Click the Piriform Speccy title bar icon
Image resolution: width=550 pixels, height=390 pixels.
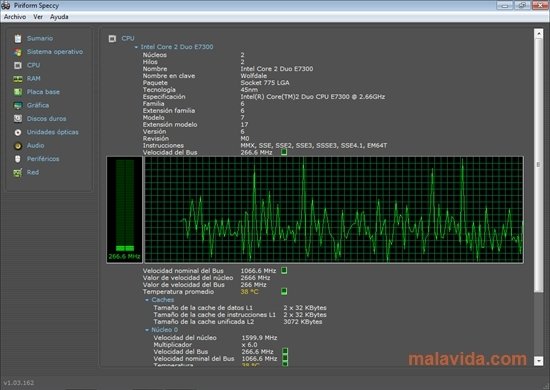[6, 5]
